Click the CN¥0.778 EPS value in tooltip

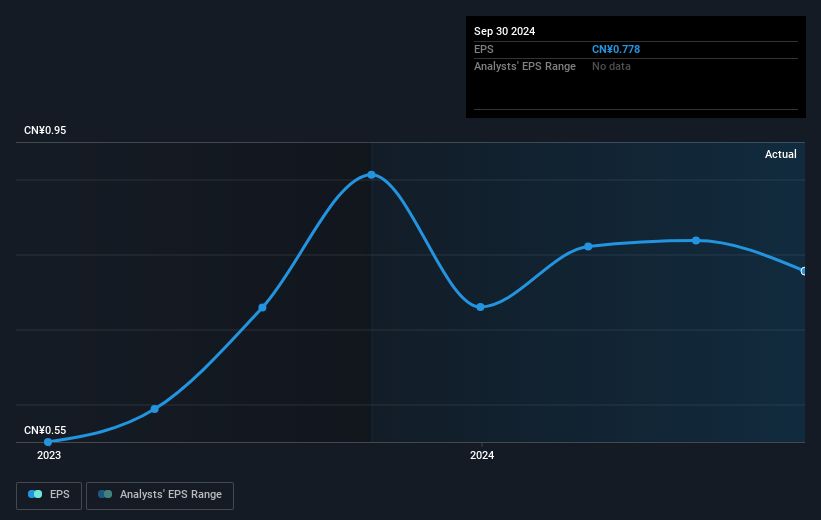(616, 49)
